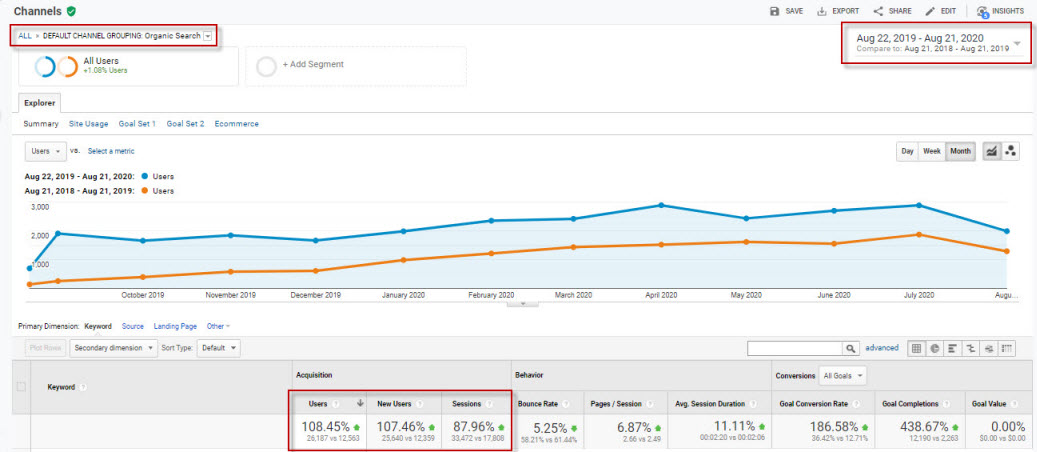This screenshot has height=452, width=1037.
Task: Click help icon next to New Users column
Action: 418,404
